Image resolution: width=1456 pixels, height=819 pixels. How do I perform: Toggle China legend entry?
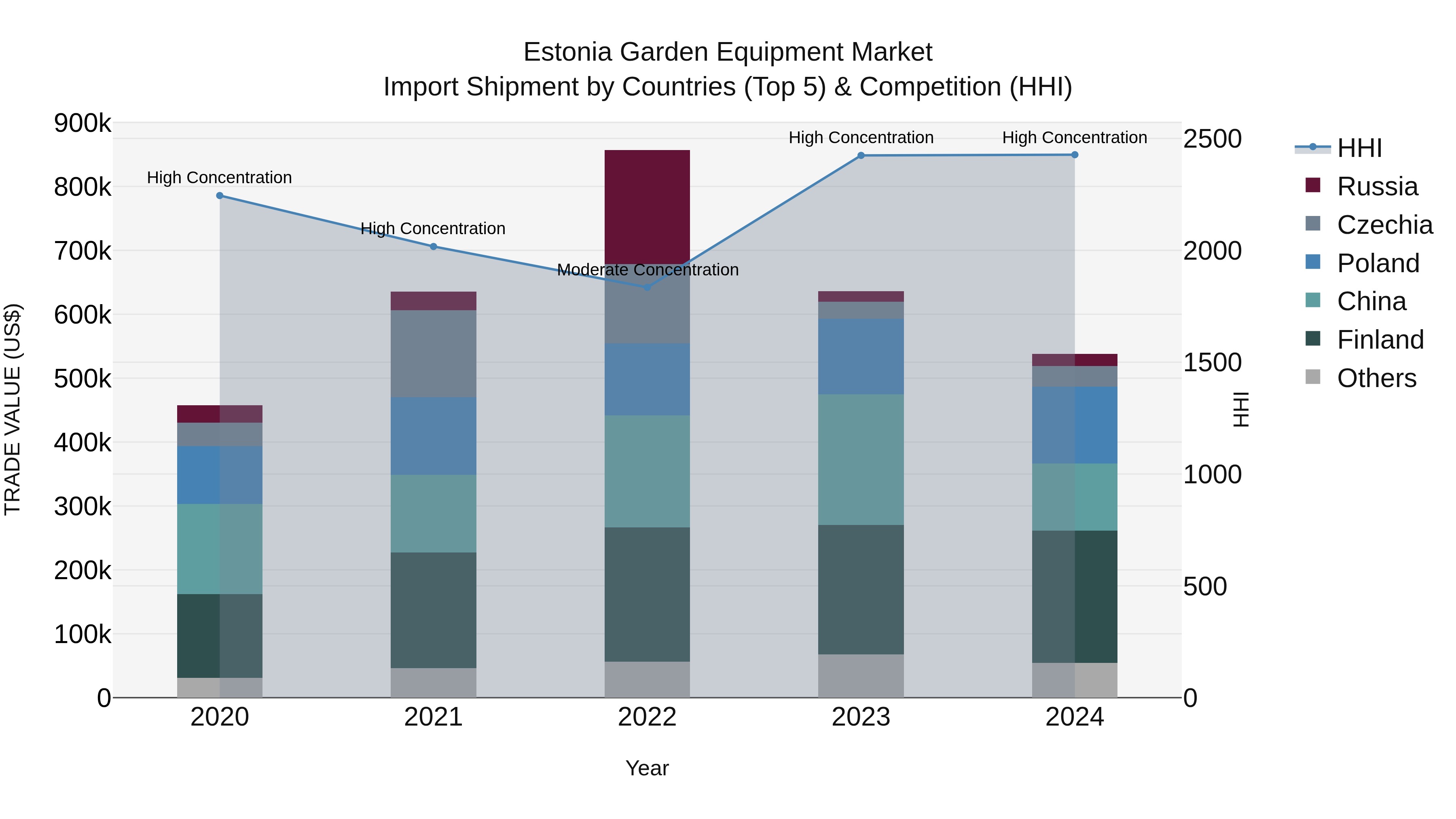1355,301
